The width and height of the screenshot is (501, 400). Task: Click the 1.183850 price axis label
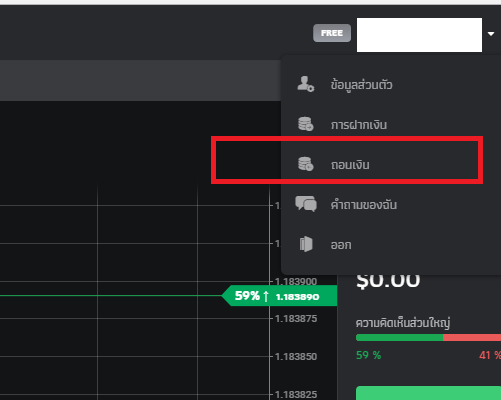click(296, 357)
